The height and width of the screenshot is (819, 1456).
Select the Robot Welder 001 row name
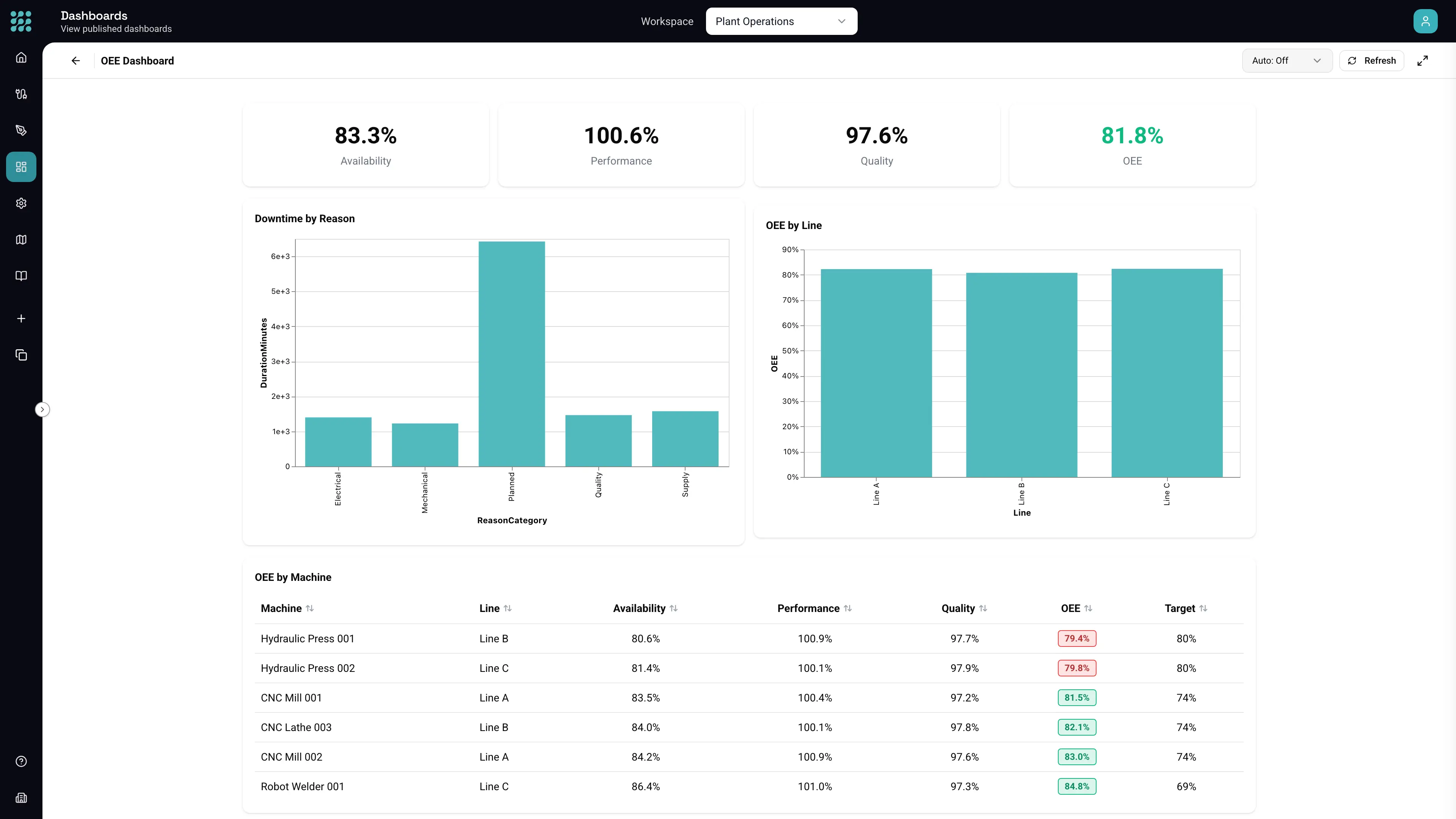[303, 787]
